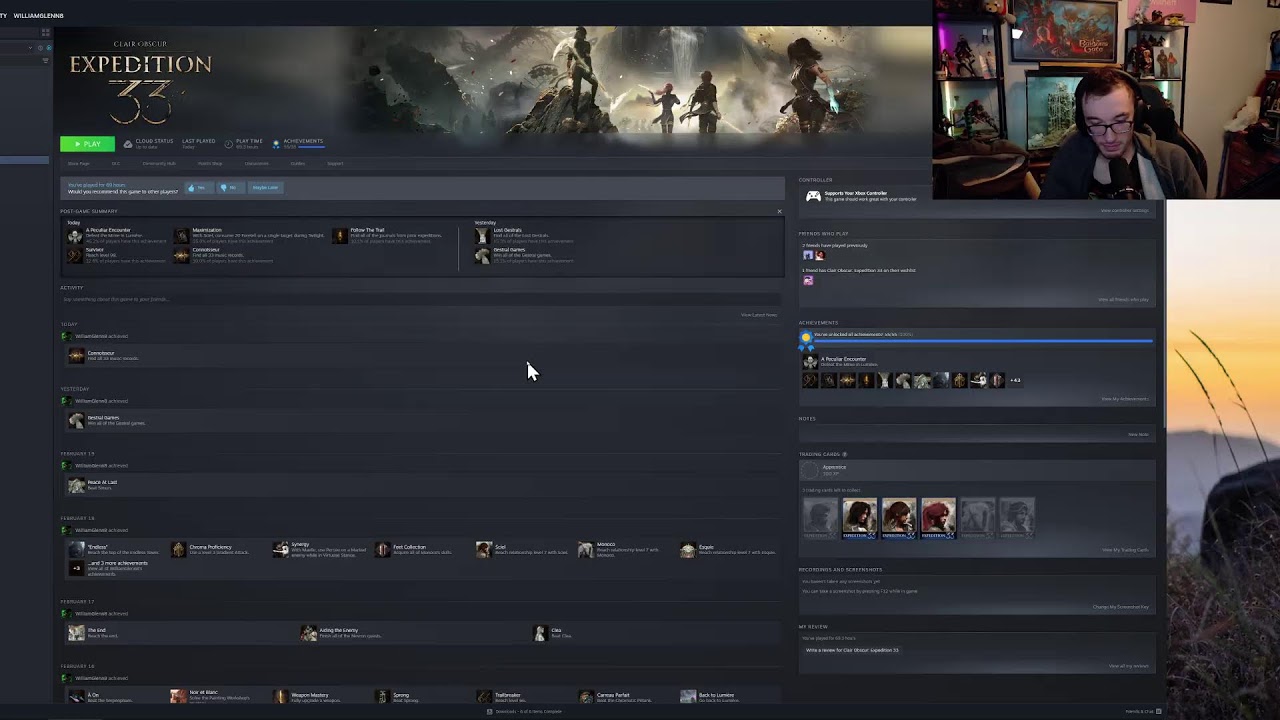The image size is (1280, 720).
Task: Click Sciel relationship achievement icon
Action: 484,550
